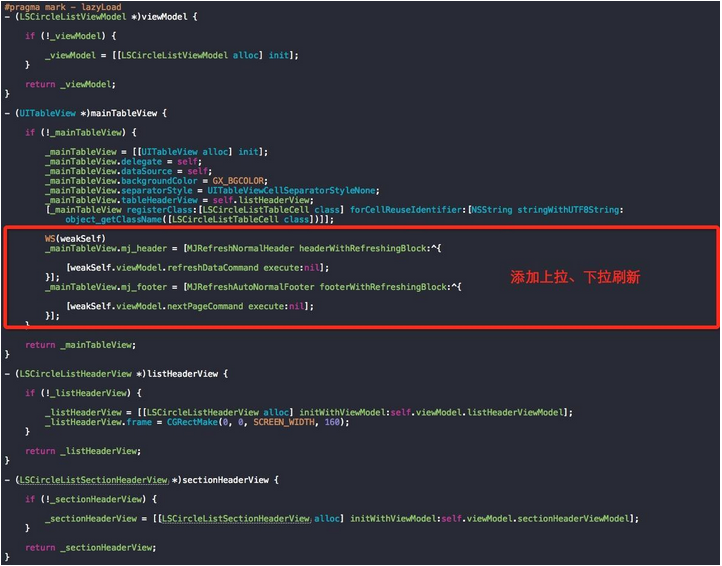Click the 'if (!_sectionHeaderView) {' line

pos(91,499)
